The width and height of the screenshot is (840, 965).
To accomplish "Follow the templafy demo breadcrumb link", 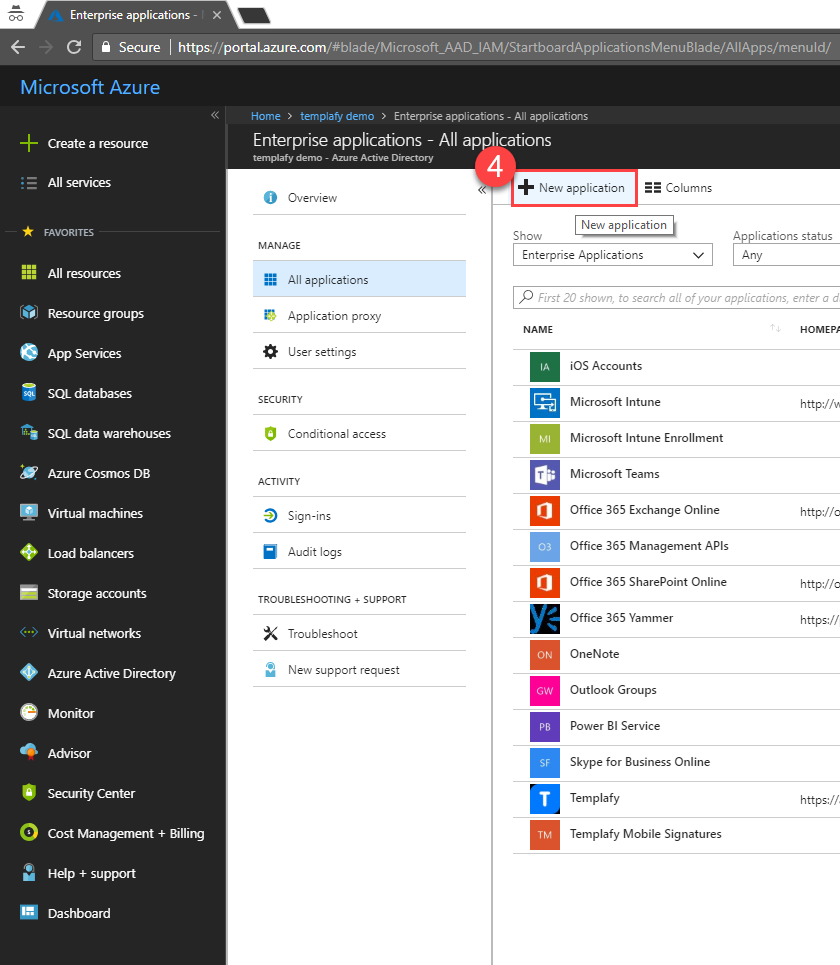I will click(337, 116).
